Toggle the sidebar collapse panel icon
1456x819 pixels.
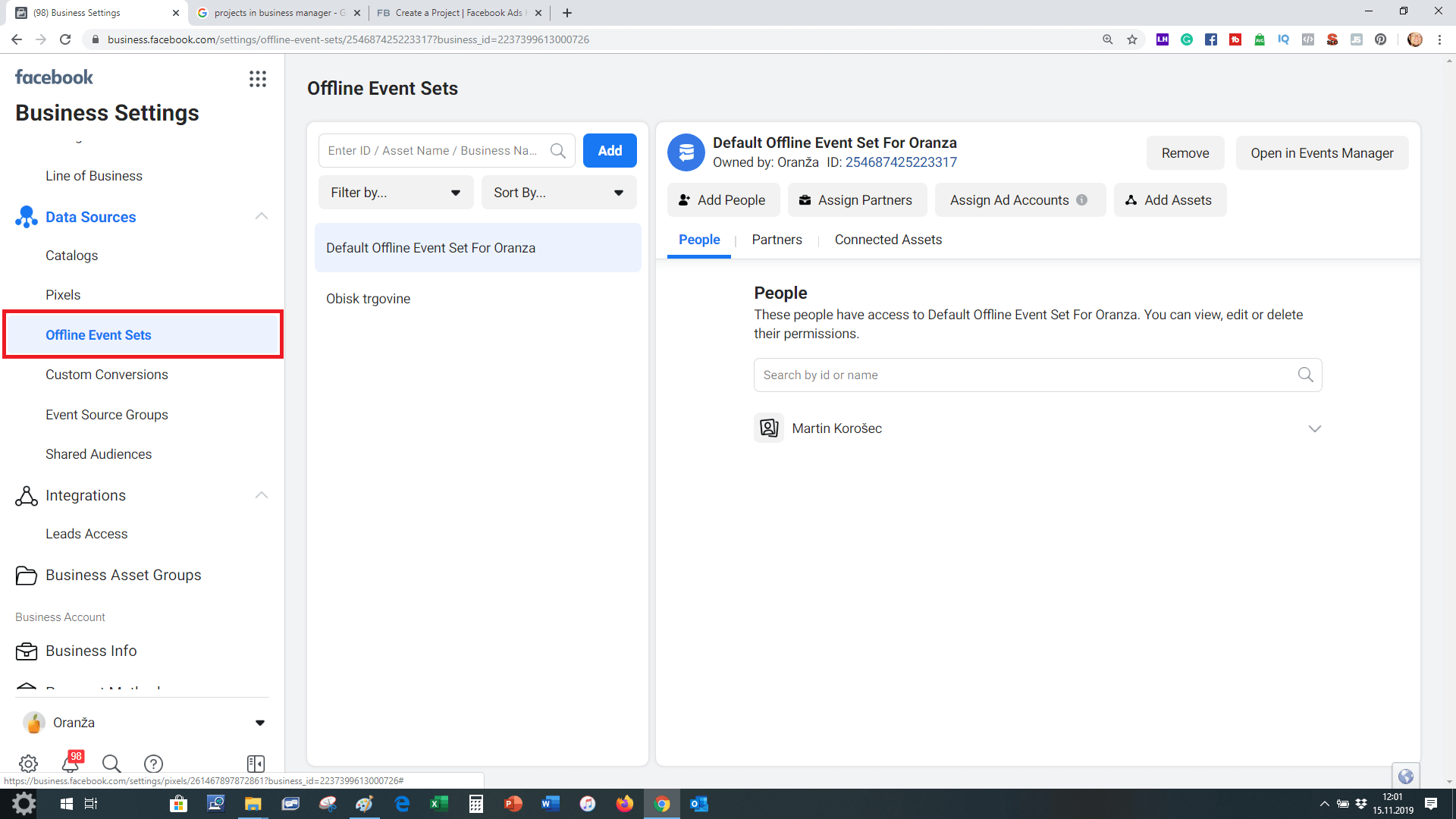click(256, 764)
